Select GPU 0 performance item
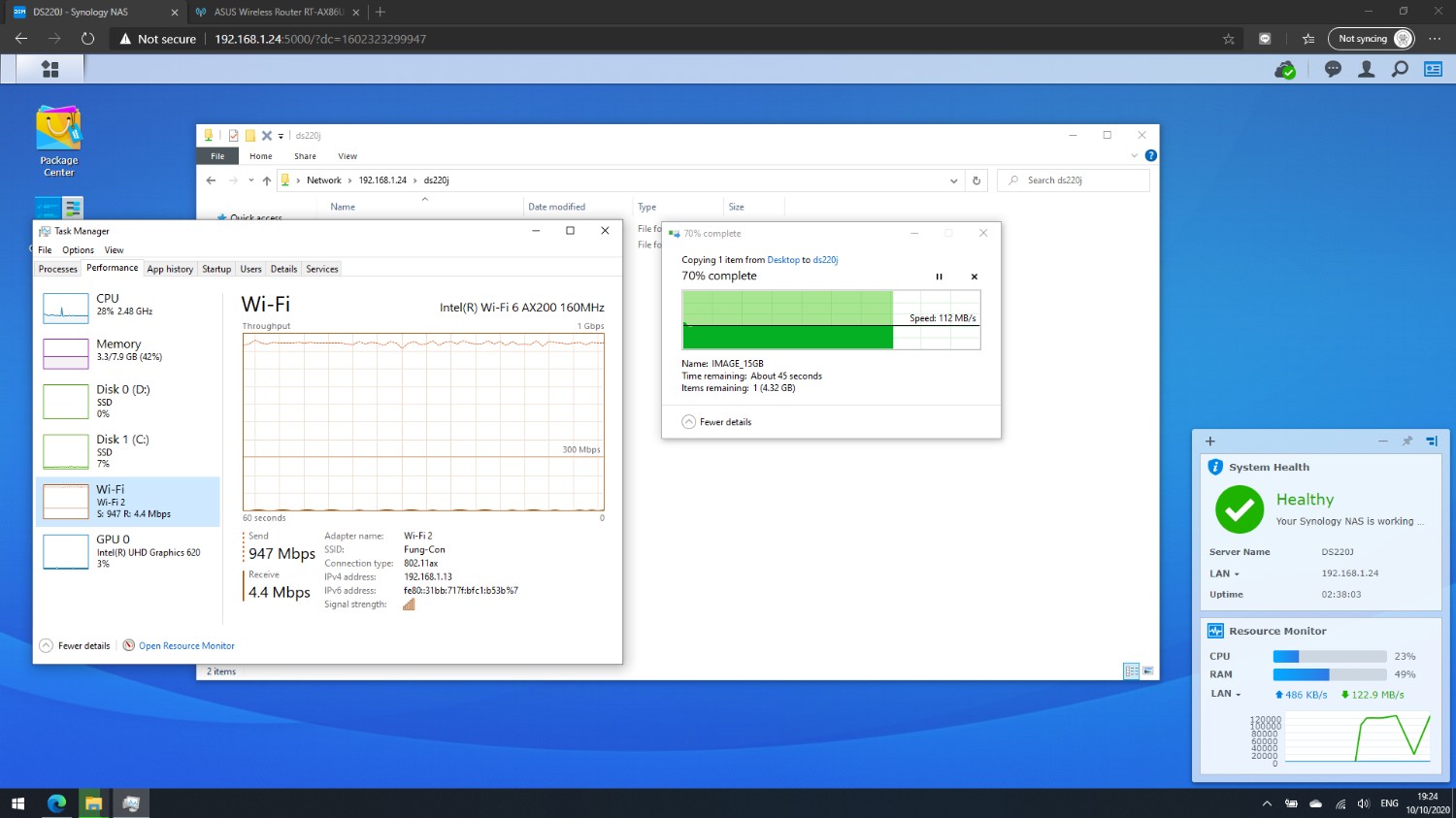This screenshot has height=818, width=1456. (x=129, y=551)
